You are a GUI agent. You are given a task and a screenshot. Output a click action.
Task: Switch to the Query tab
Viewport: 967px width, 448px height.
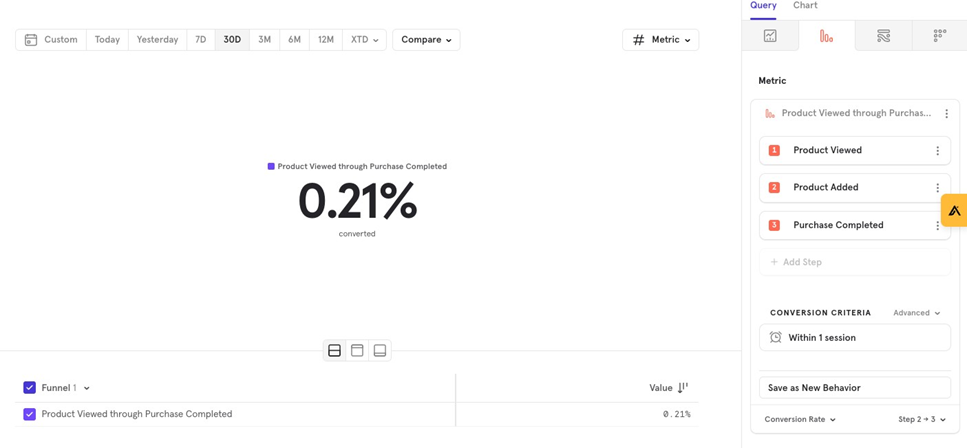pyautogui.click(x=763, y=6)
